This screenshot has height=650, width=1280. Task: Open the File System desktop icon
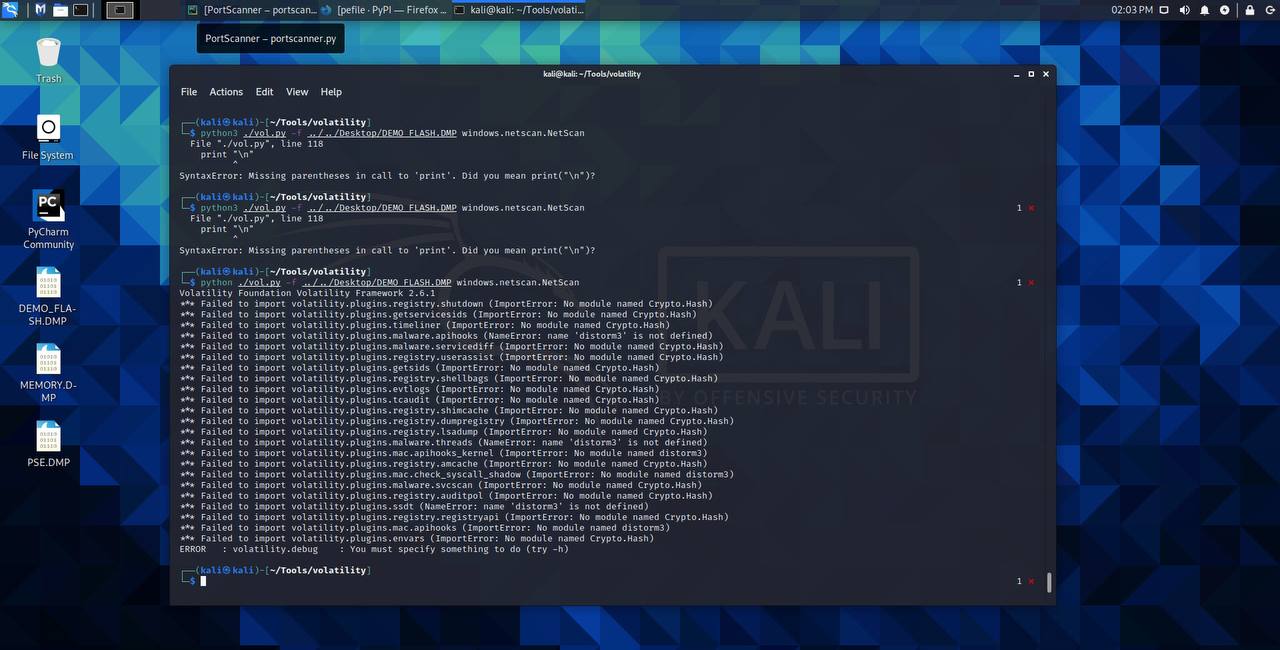(x=48, y=137)
